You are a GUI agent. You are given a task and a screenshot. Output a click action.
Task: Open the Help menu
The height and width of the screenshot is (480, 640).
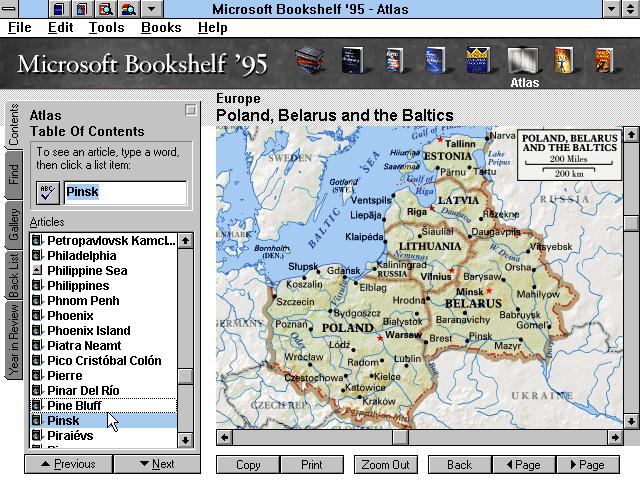click(x=213, y=27)
